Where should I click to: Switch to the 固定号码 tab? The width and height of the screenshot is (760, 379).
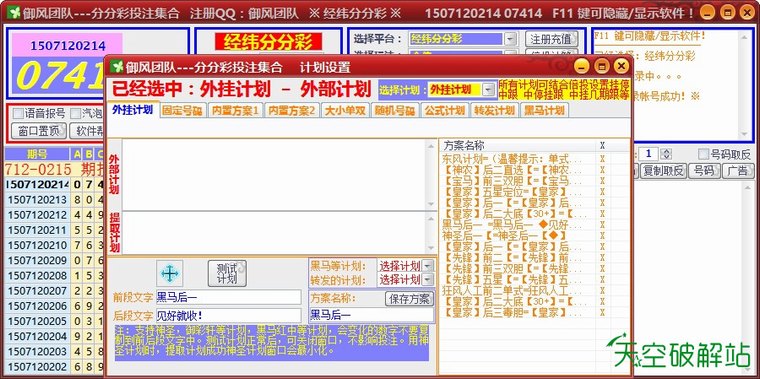pos(183,111)
